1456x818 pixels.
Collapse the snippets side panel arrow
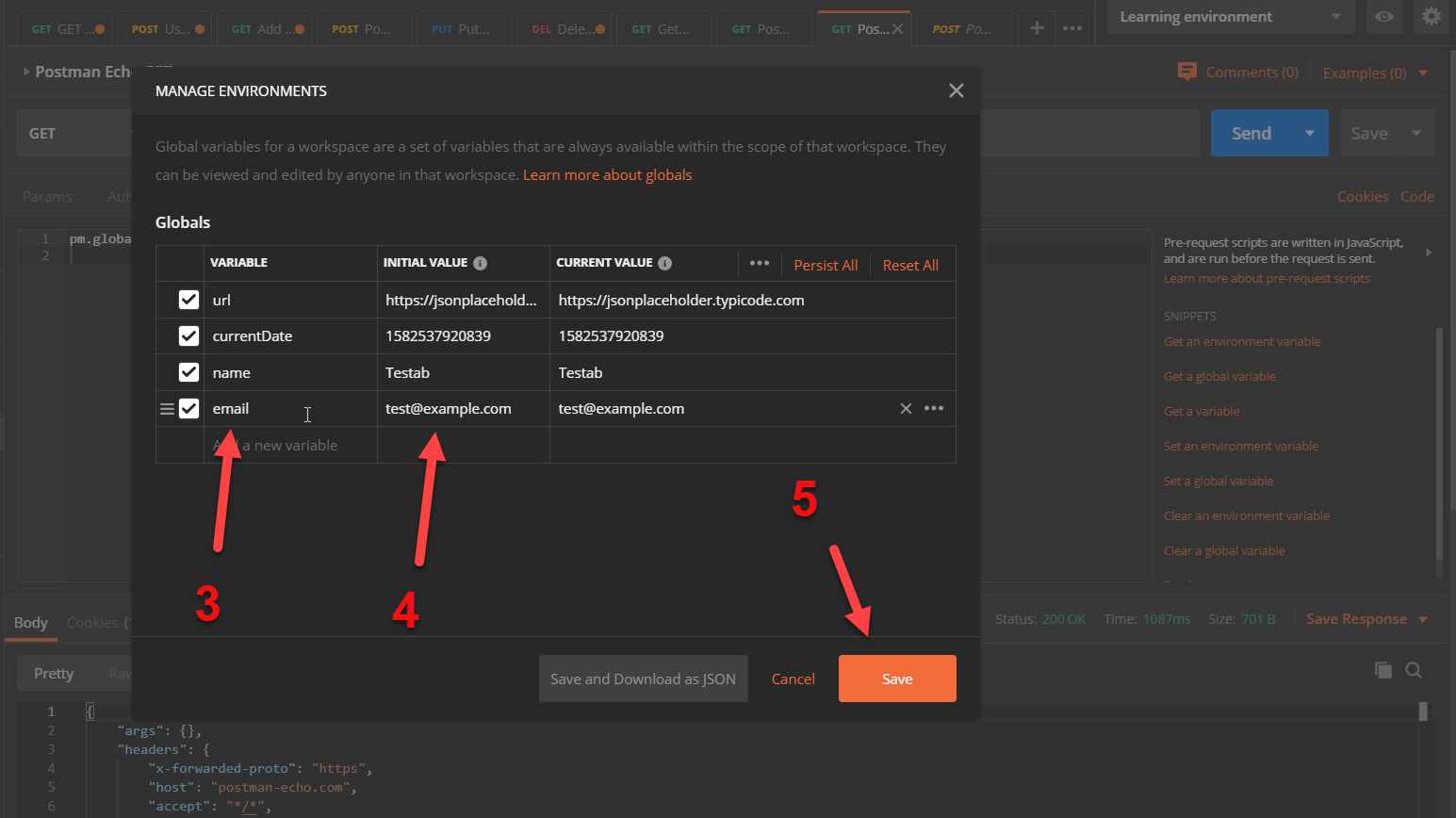point(1429,252)
